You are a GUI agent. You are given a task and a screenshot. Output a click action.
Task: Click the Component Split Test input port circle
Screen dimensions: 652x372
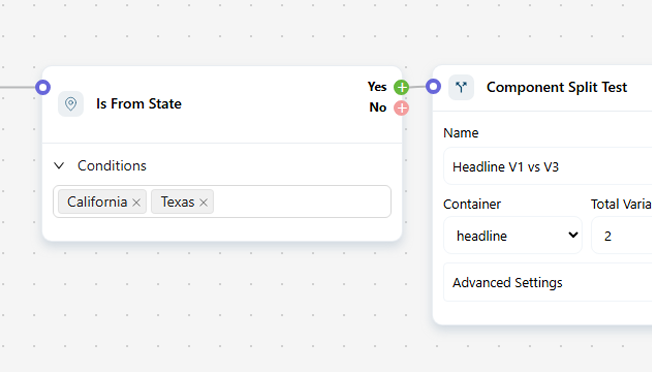tap(433, 86)
